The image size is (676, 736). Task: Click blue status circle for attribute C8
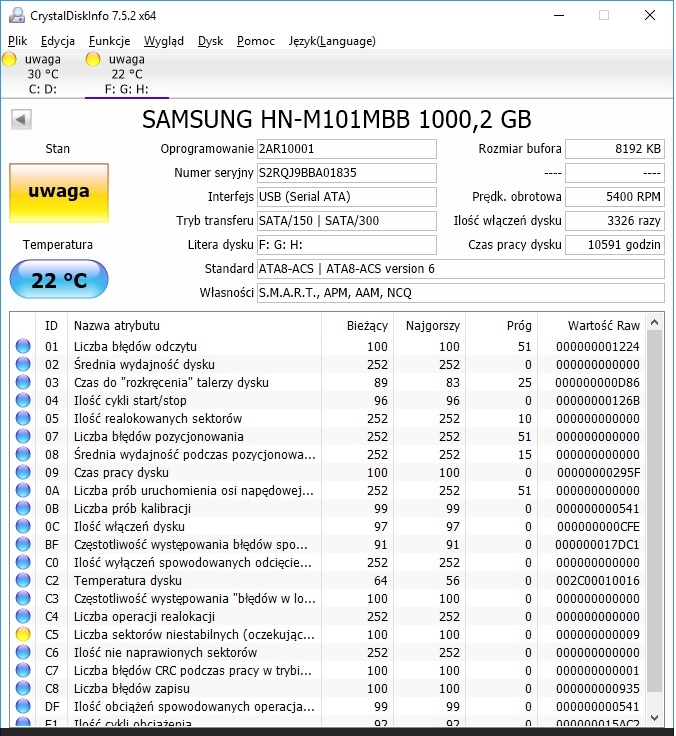coord(23,689)
